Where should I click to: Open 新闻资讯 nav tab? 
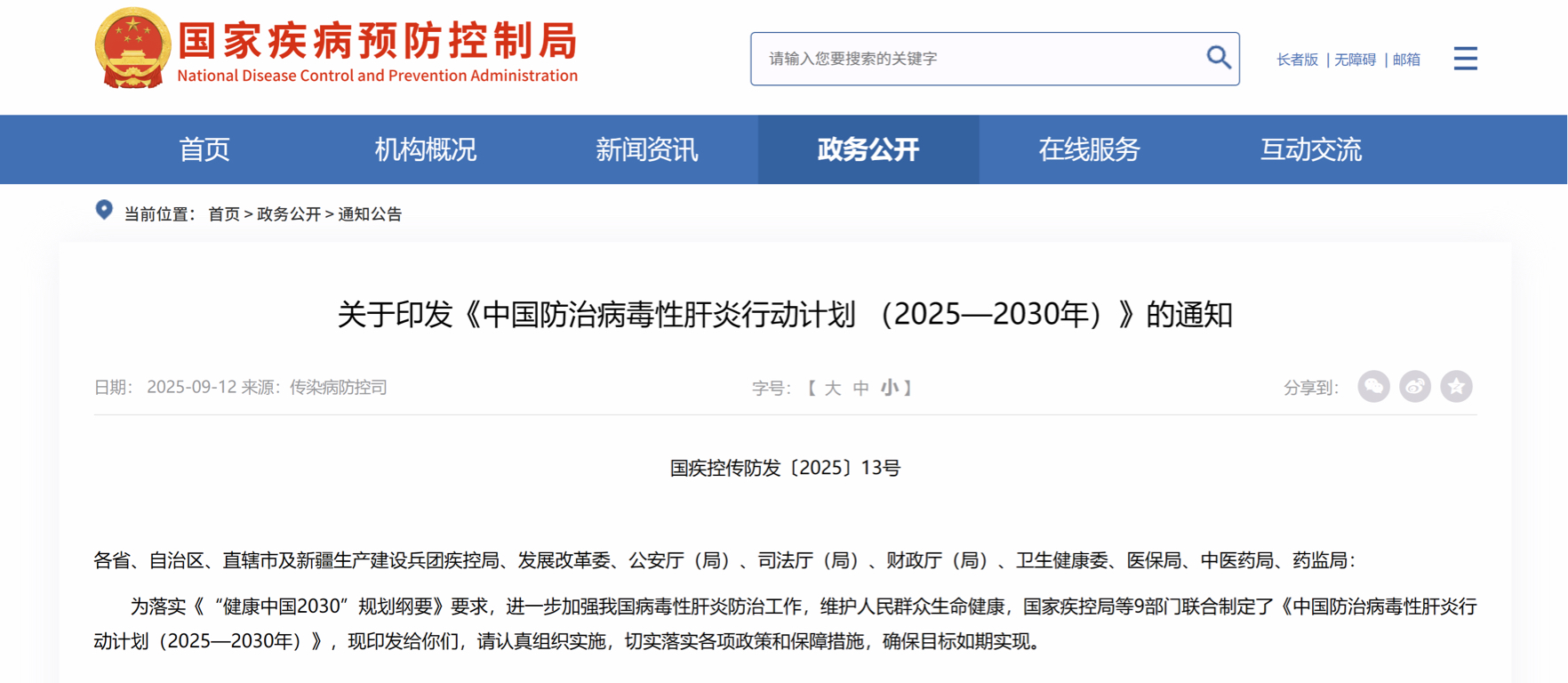[647, 149]
